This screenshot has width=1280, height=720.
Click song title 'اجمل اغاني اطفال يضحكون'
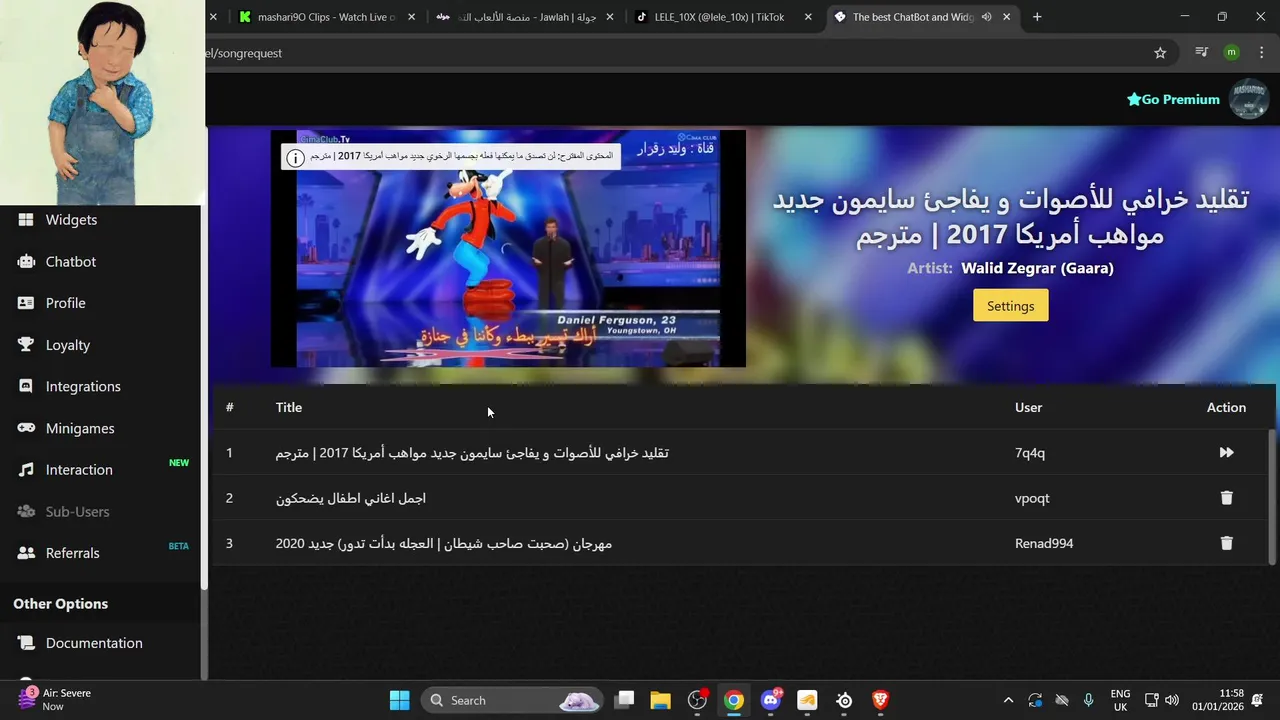coord(351,498)
